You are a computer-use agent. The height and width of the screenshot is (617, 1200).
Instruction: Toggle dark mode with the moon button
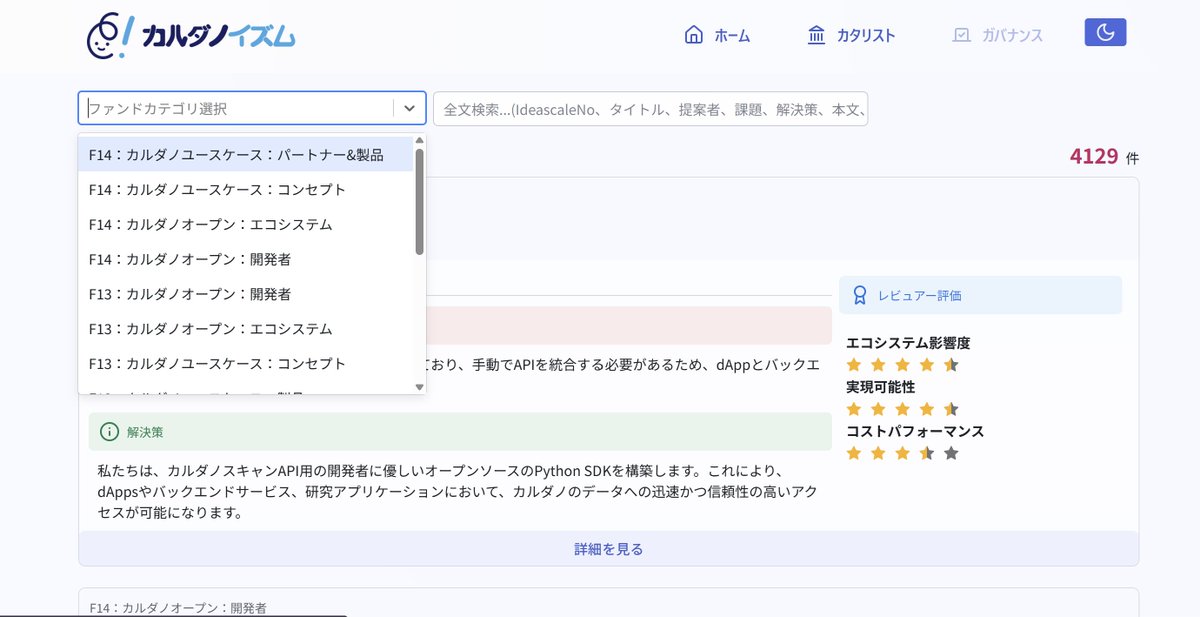pos(1104,31)
